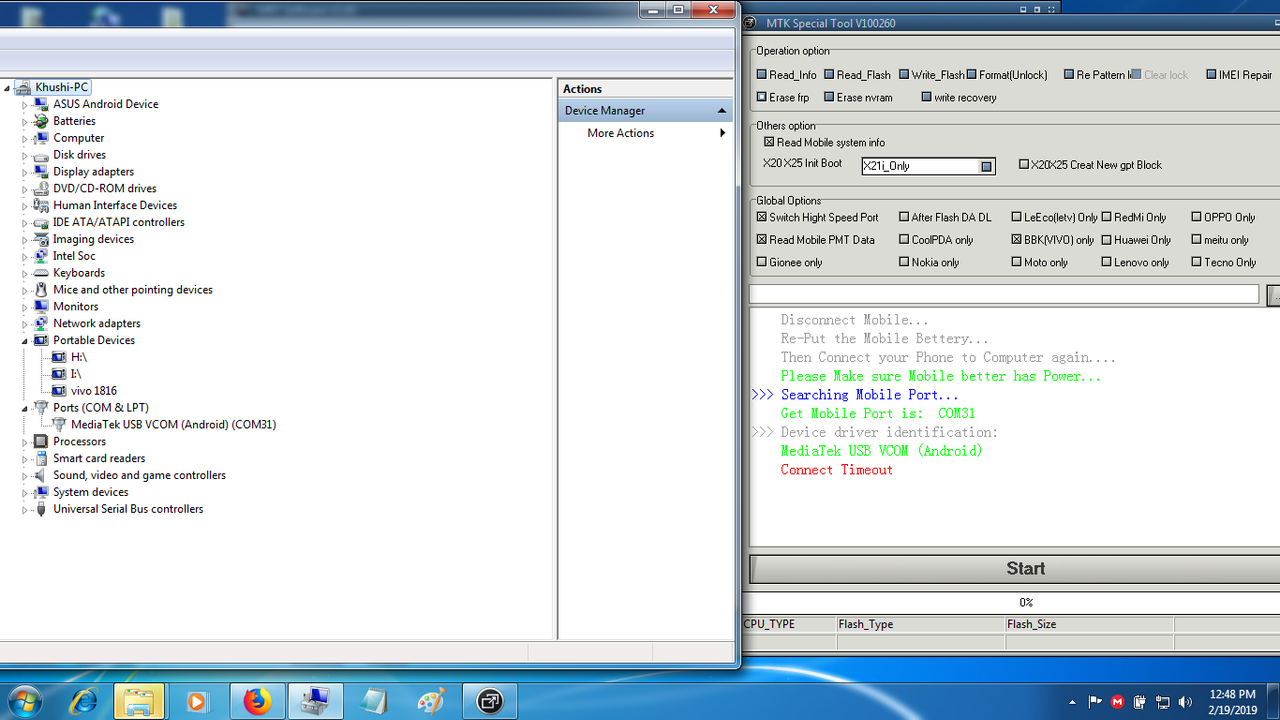Collapse the Khushi-PC root node
The height and width of the screenshot is (720, 1280).
tap(7, 88)
